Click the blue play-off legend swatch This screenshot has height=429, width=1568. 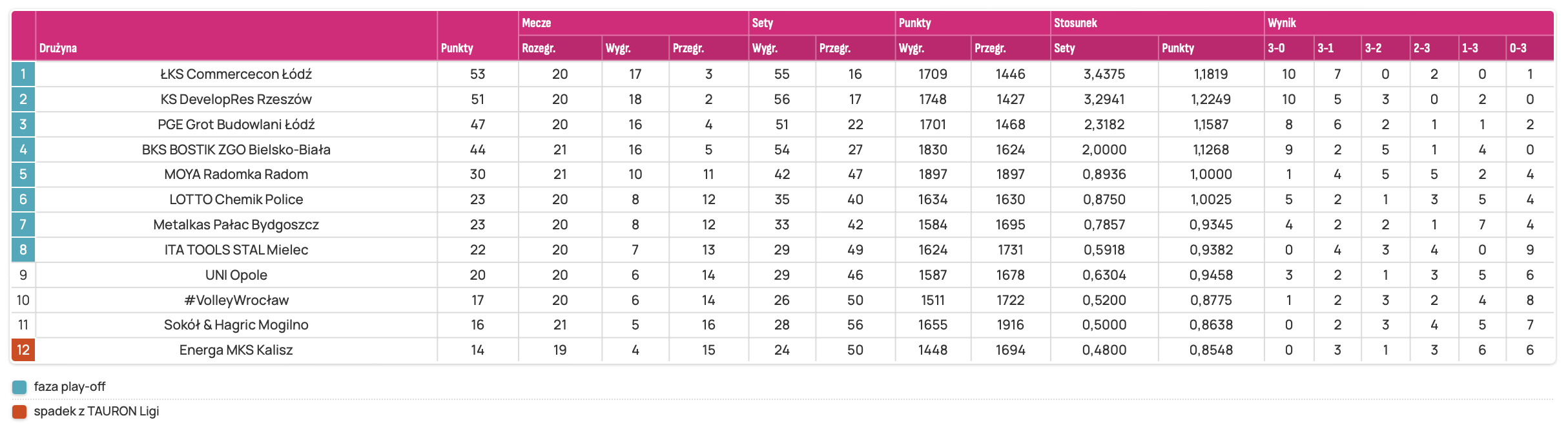click(19, 388)
